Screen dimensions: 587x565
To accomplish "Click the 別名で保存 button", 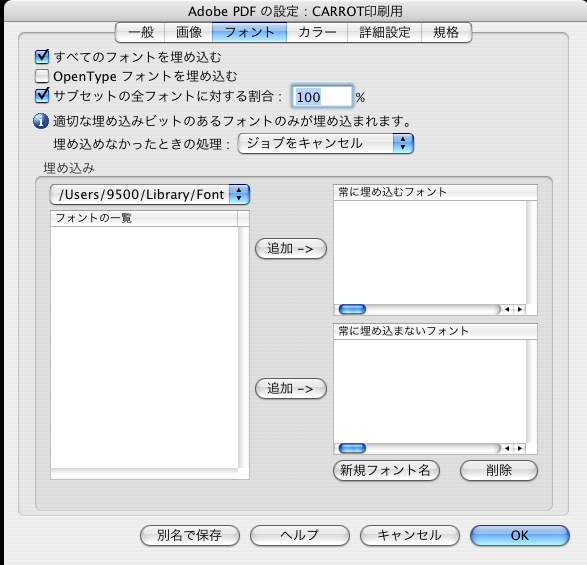I will (x=189, y=535).
